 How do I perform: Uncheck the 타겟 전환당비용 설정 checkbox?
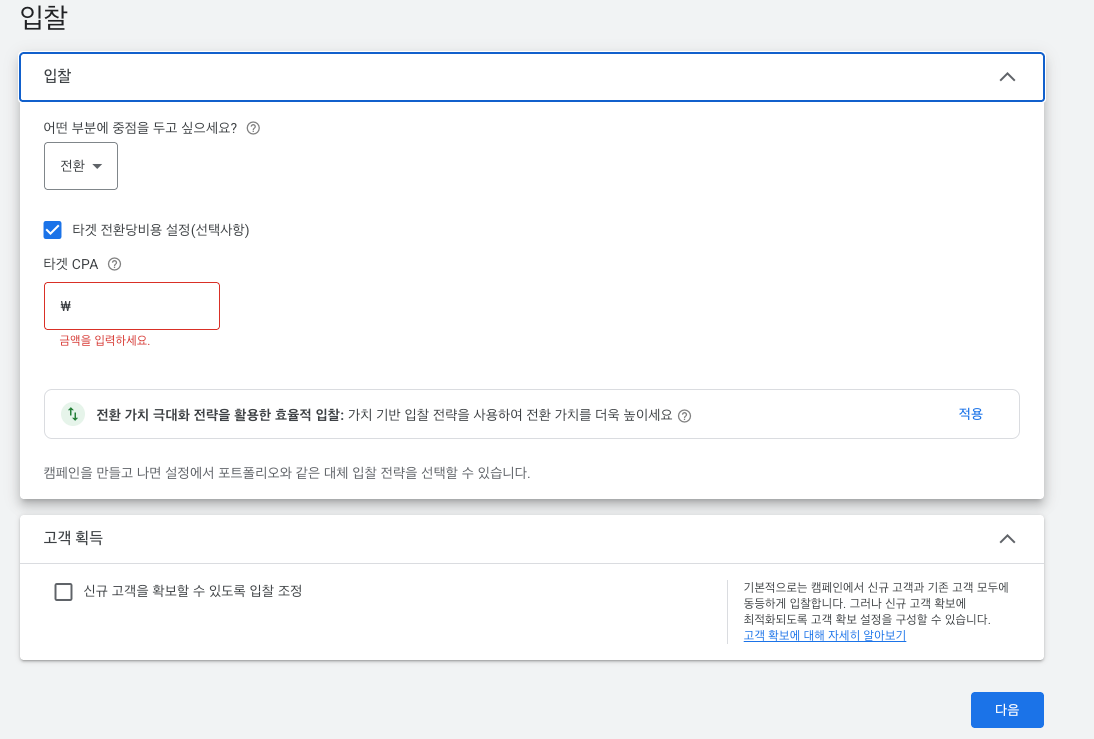tap(51, 229)
